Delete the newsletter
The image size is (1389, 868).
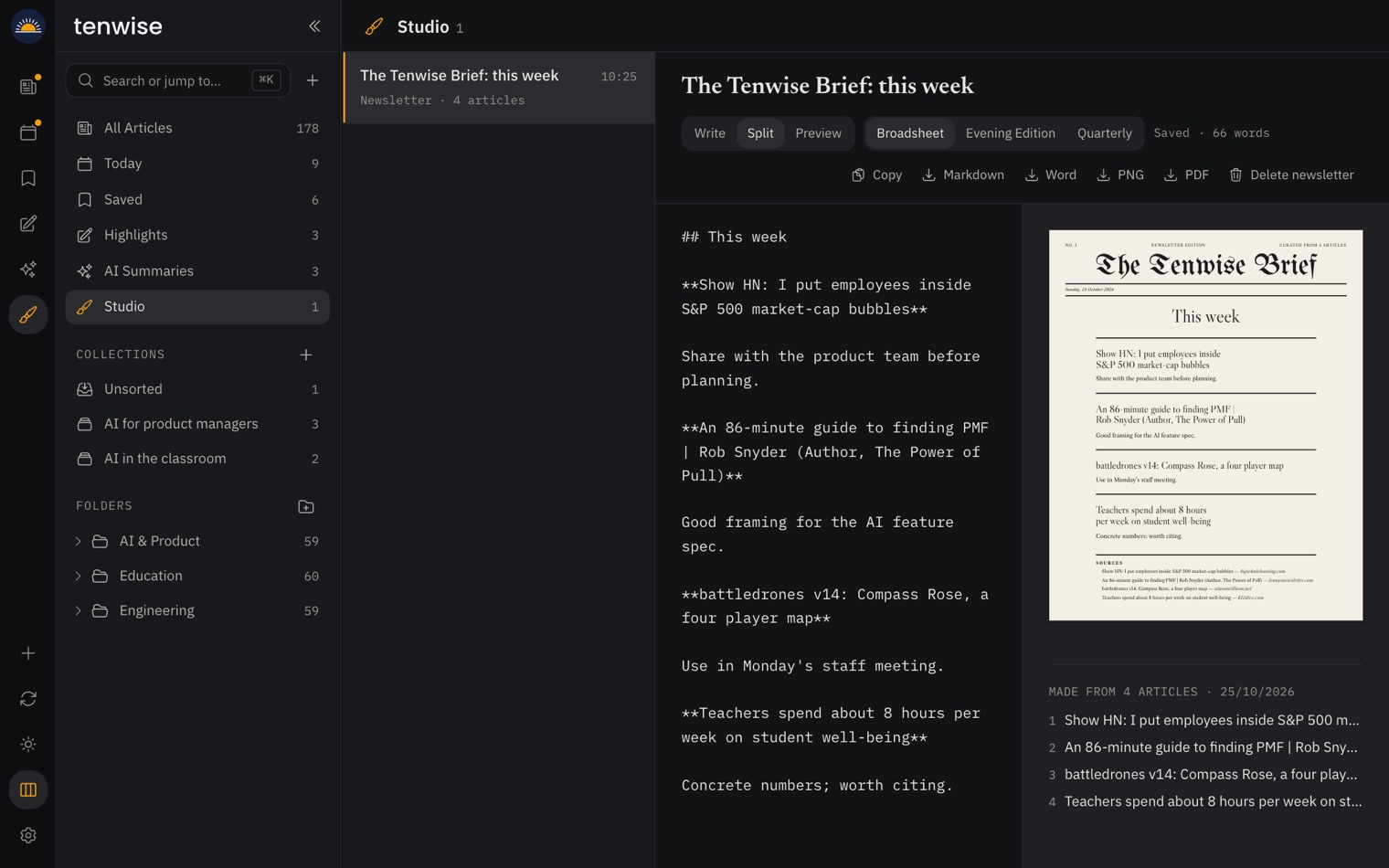[x=1291, y=175]
